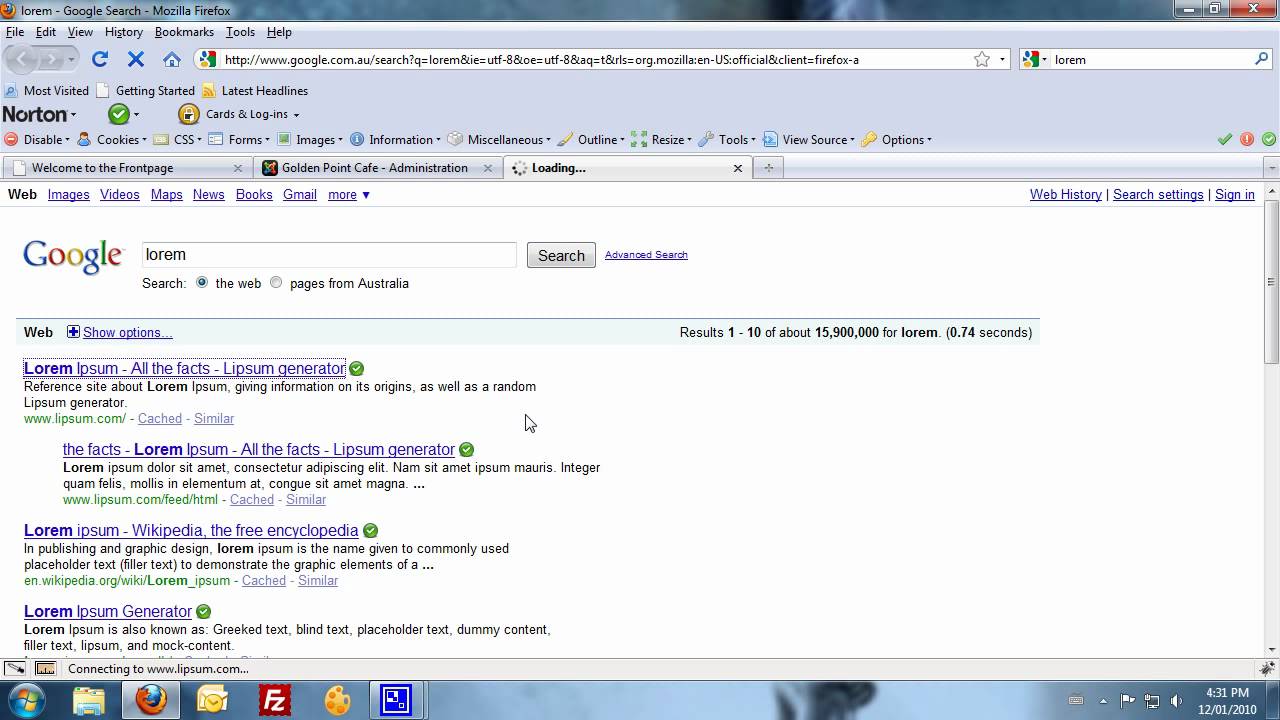
Task: Open the Information toolbar dropdown
Action: (x=395, y=140)
